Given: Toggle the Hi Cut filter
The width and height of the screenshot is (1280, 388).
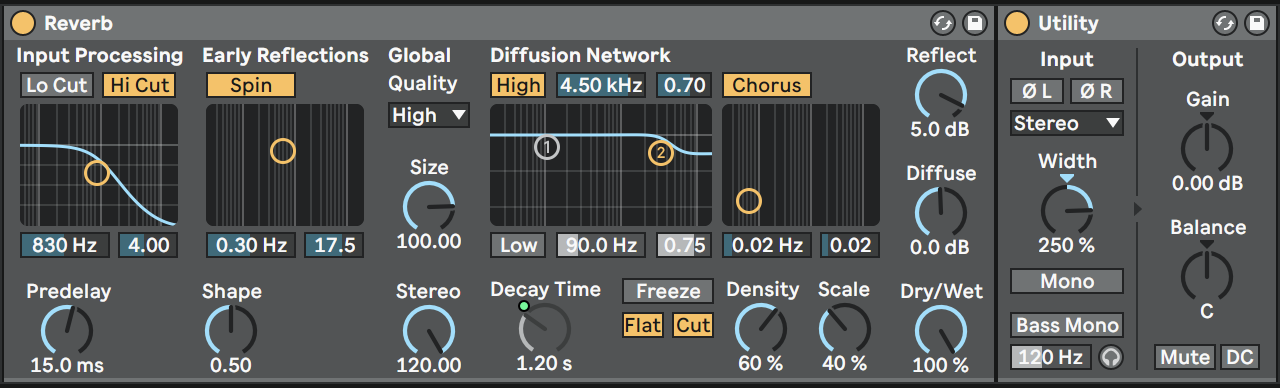Looking at the screenshot, I should tap(140, 85).
